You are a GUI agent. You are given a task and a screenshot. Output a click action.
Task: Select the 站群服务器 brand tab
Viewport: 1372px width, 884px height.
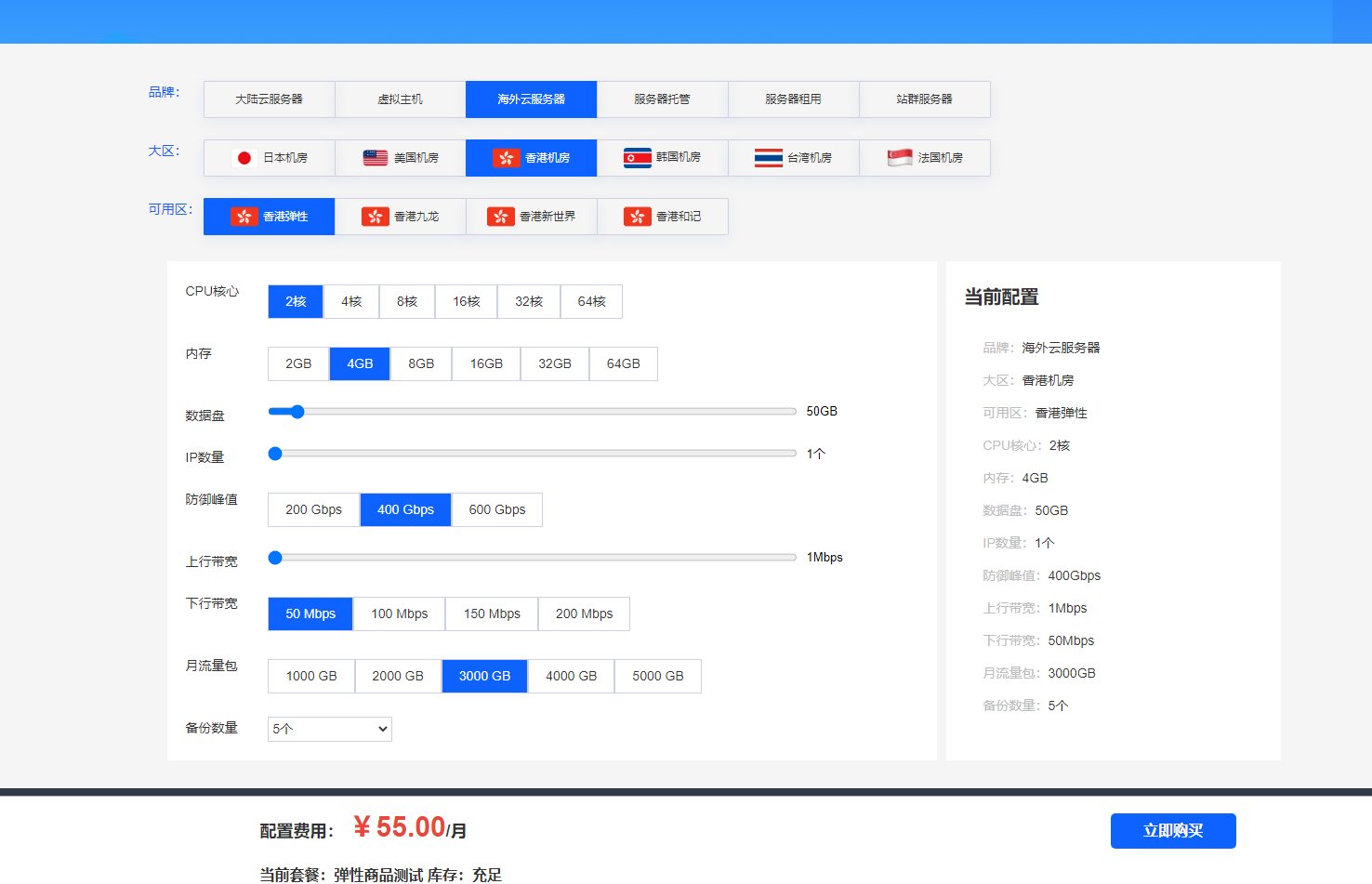(x=925, y=99)
